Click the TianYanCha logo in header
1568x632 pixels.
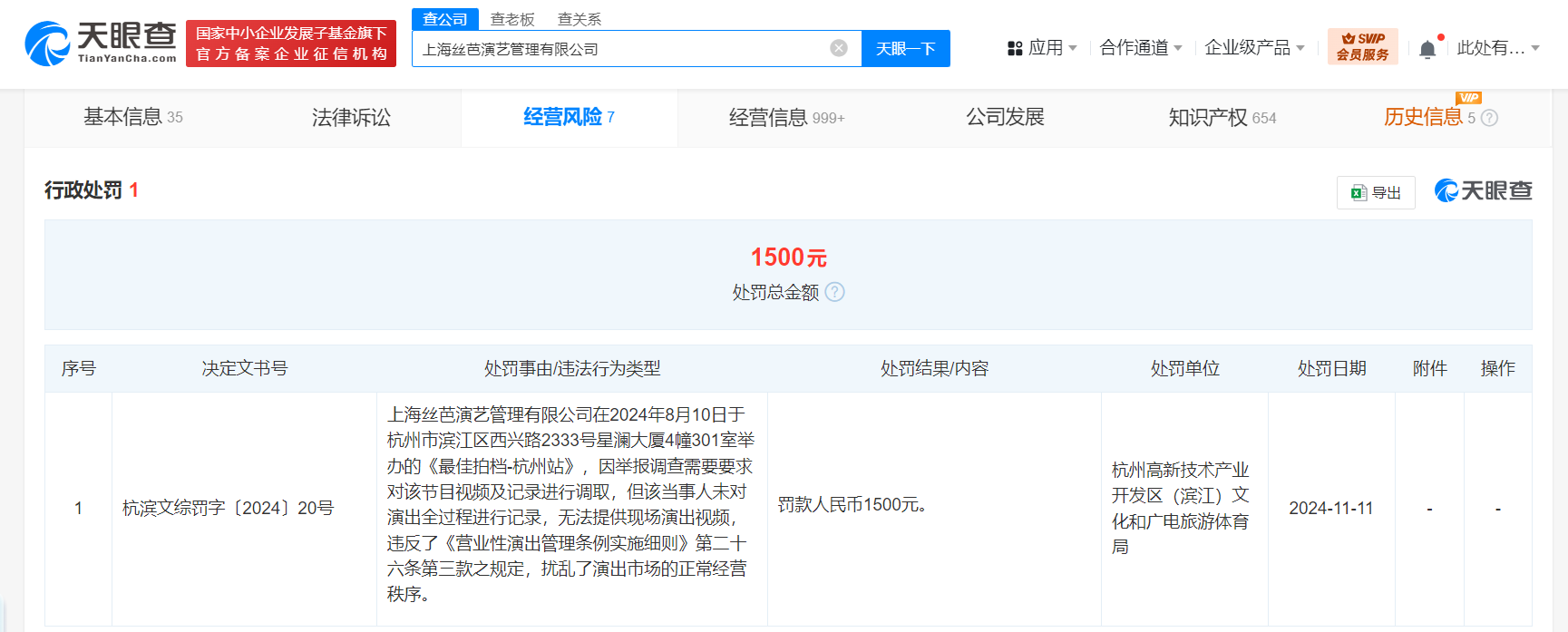click(101, 44)
